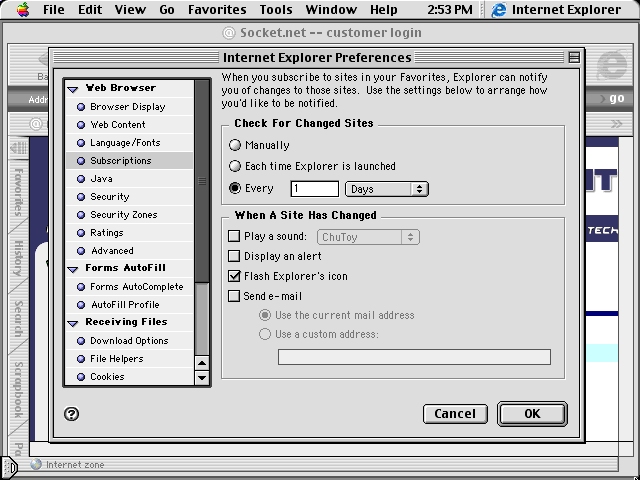Viewport: 640px width, 480px height.
Task: Click the bullet icon beside Cookies
Action: tap(81, 377)
